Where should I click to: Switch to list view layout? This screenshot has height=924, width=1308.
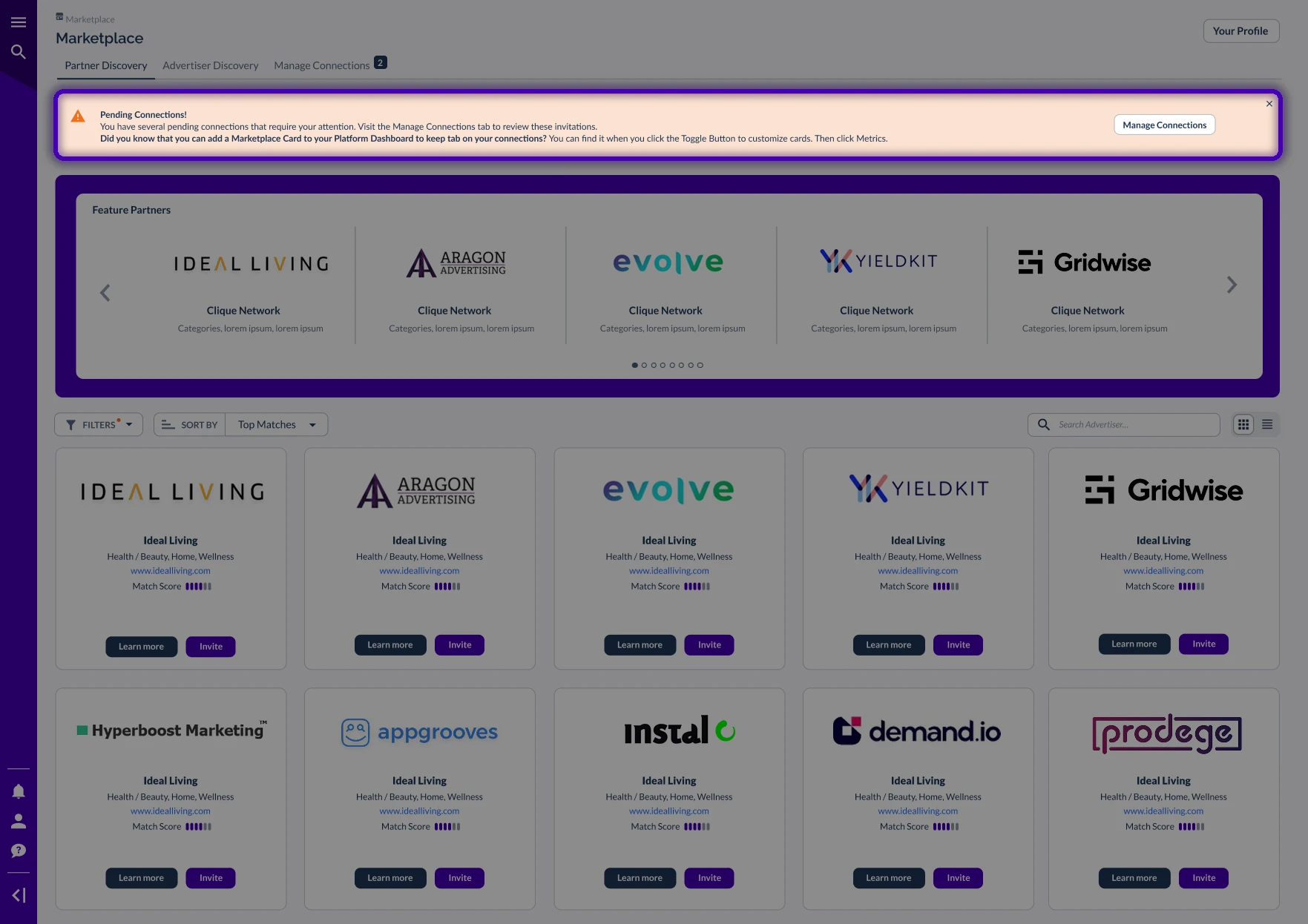click(x=1267, y=424)
